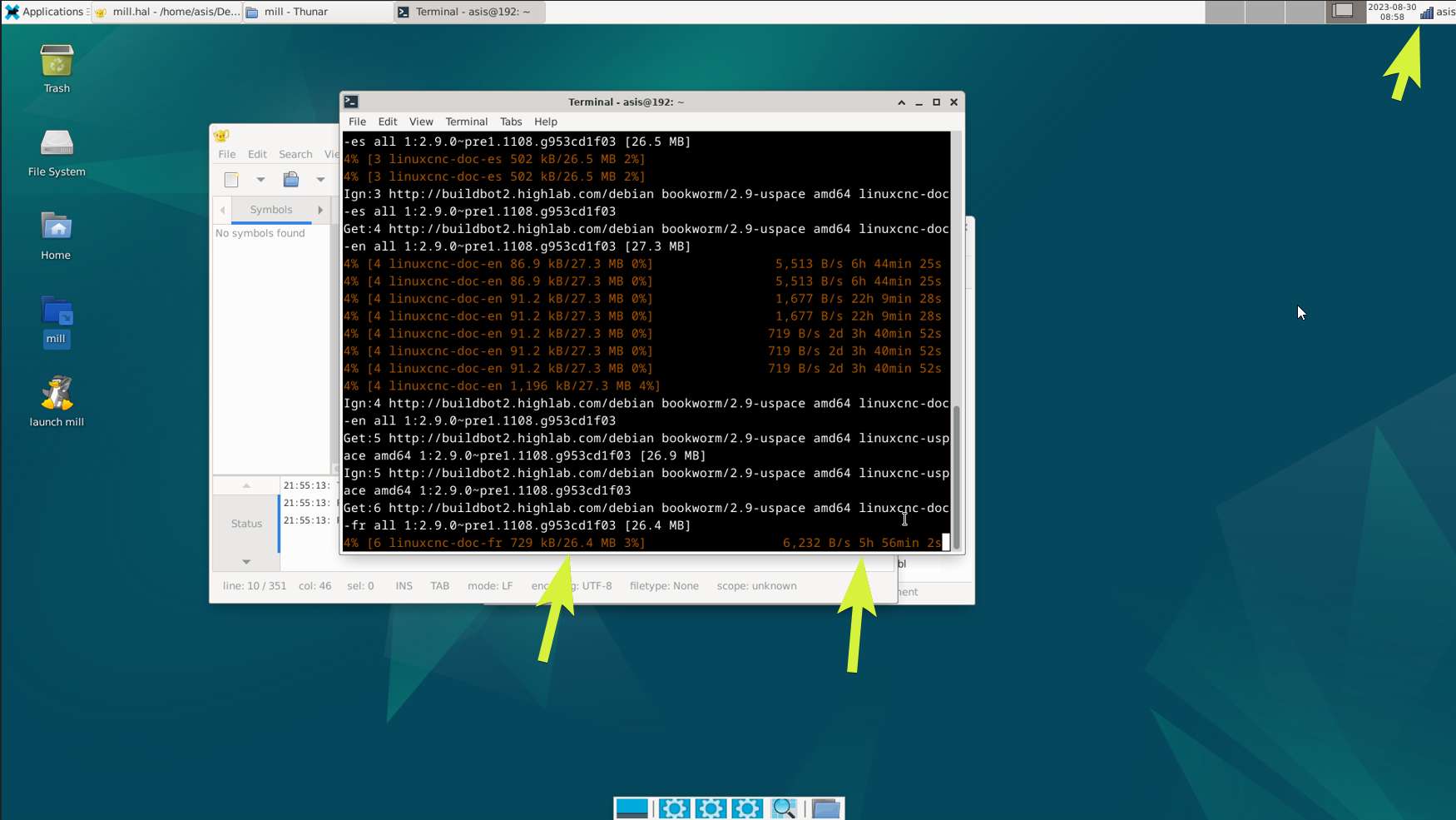Switch to the mill.hal Geany taskbar button
1456x820 pixels.
[x=166, y=12]
